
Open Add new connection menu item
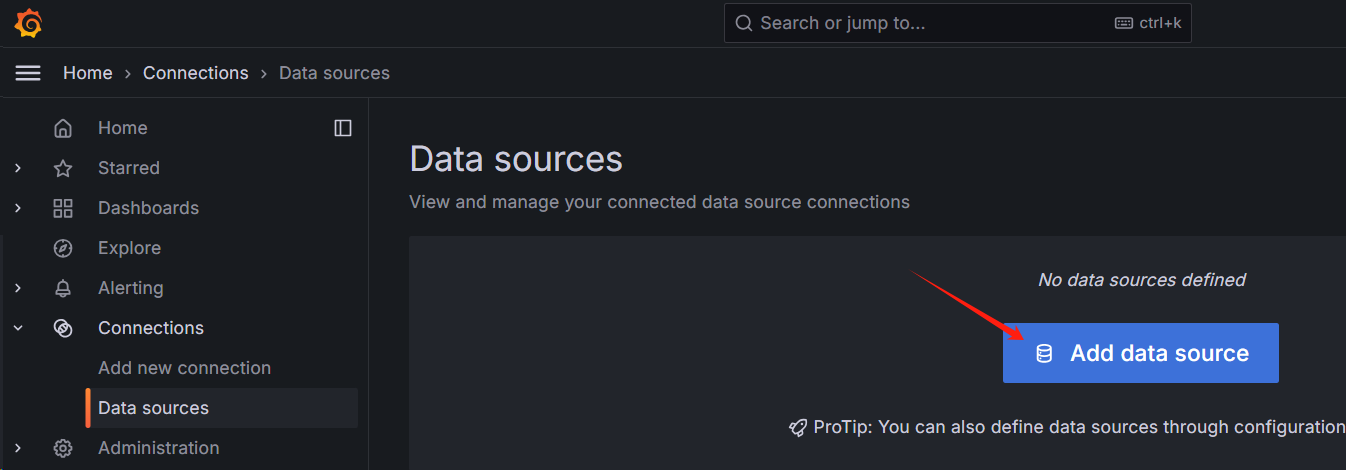(x=184, y=368)
